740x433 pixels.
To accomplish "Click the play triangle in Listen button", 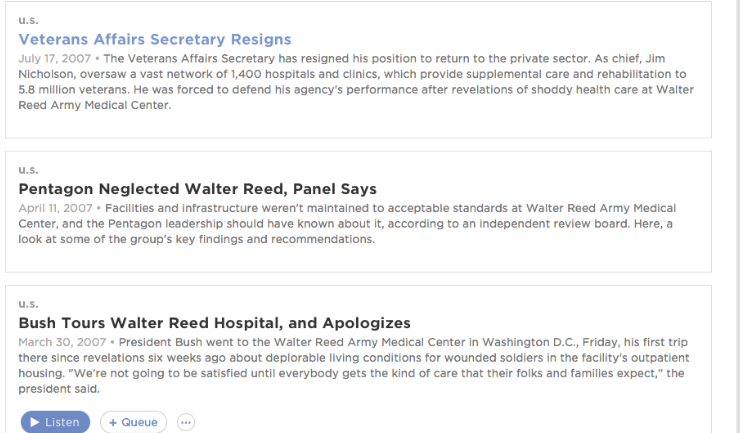I will point(35,422).
